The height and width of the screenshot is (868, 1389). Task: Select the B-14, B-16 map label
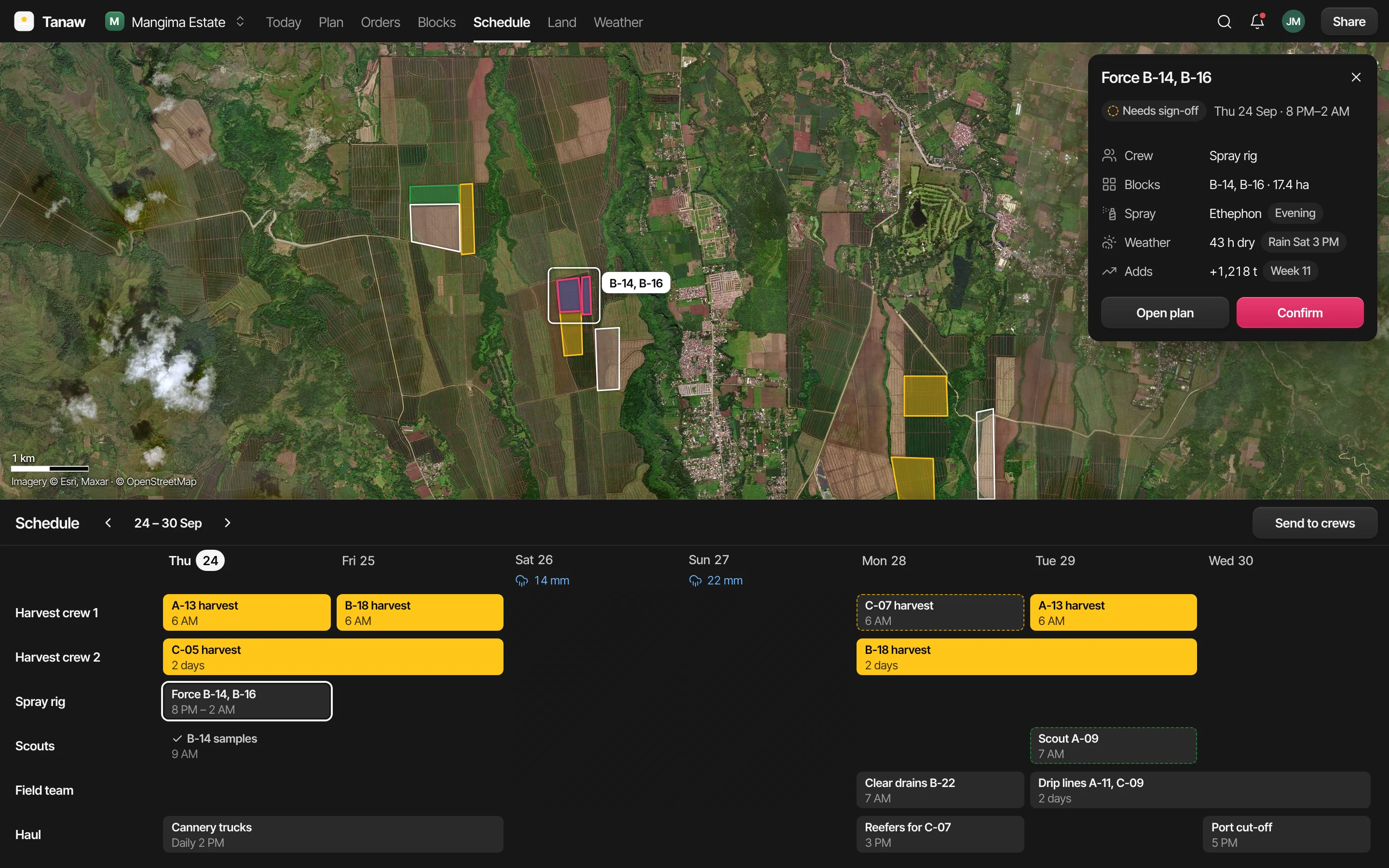coord(636,283)
